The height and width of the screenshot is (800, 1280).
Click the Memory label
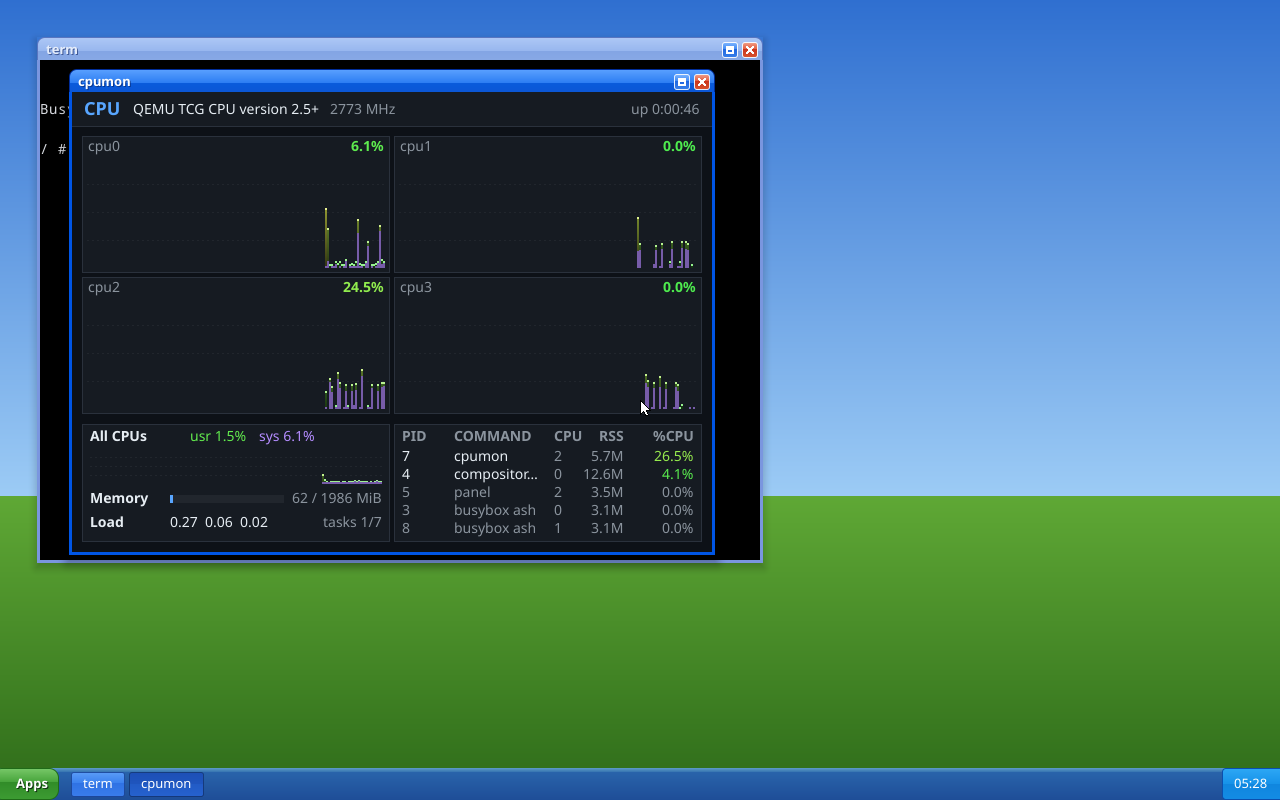tap(119, 498)
